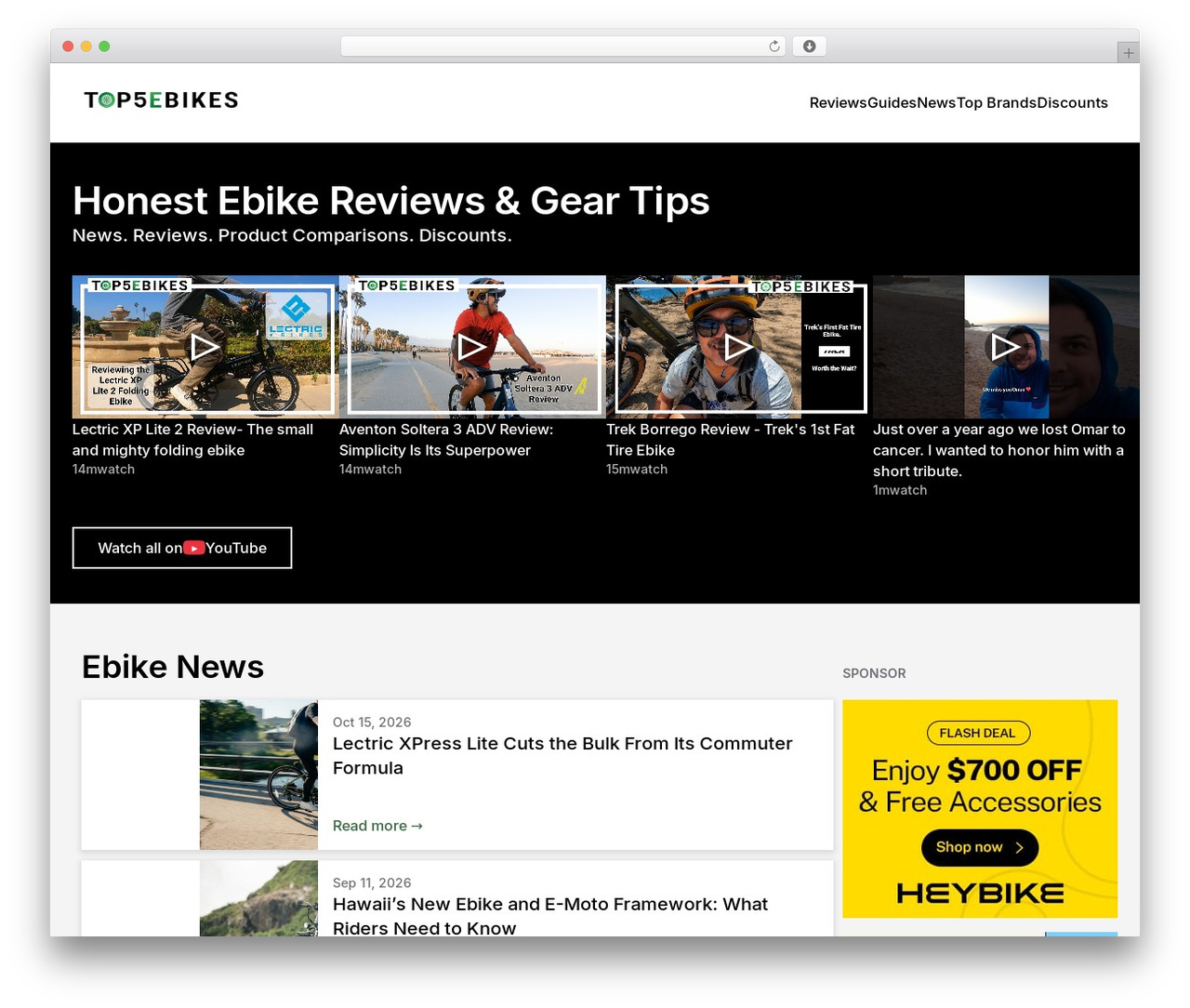Click the Lectric XPress Lite article thumbnail
This screenshot has width=1190, height=1008.
[x=258, y=775]
